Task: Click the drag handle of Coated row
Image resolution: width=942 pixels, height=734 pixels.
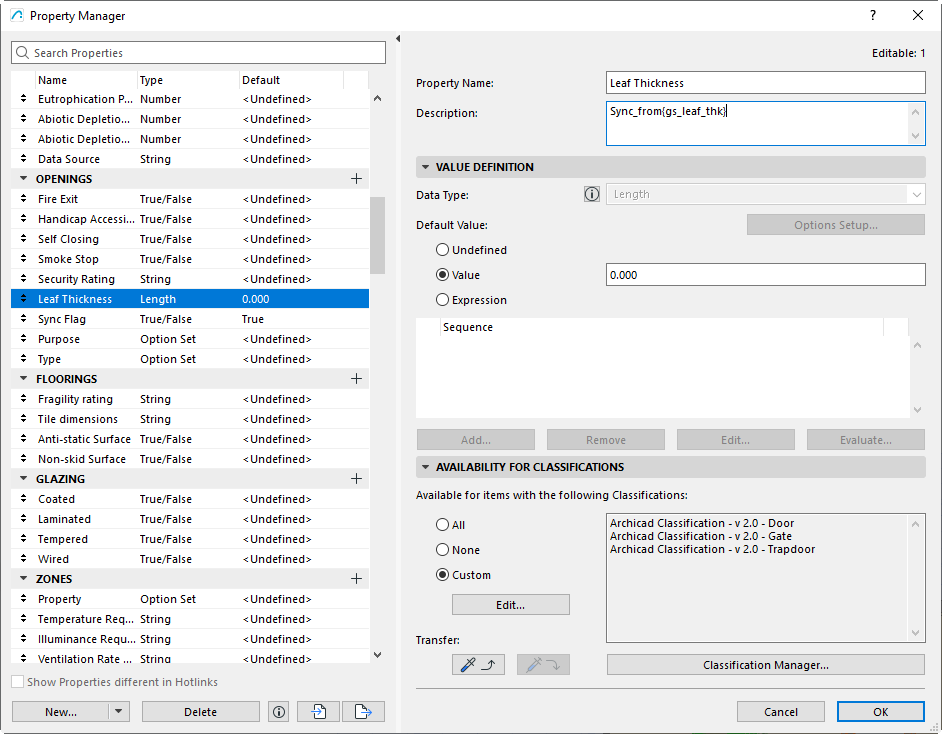Action: [x=23, y=499]
